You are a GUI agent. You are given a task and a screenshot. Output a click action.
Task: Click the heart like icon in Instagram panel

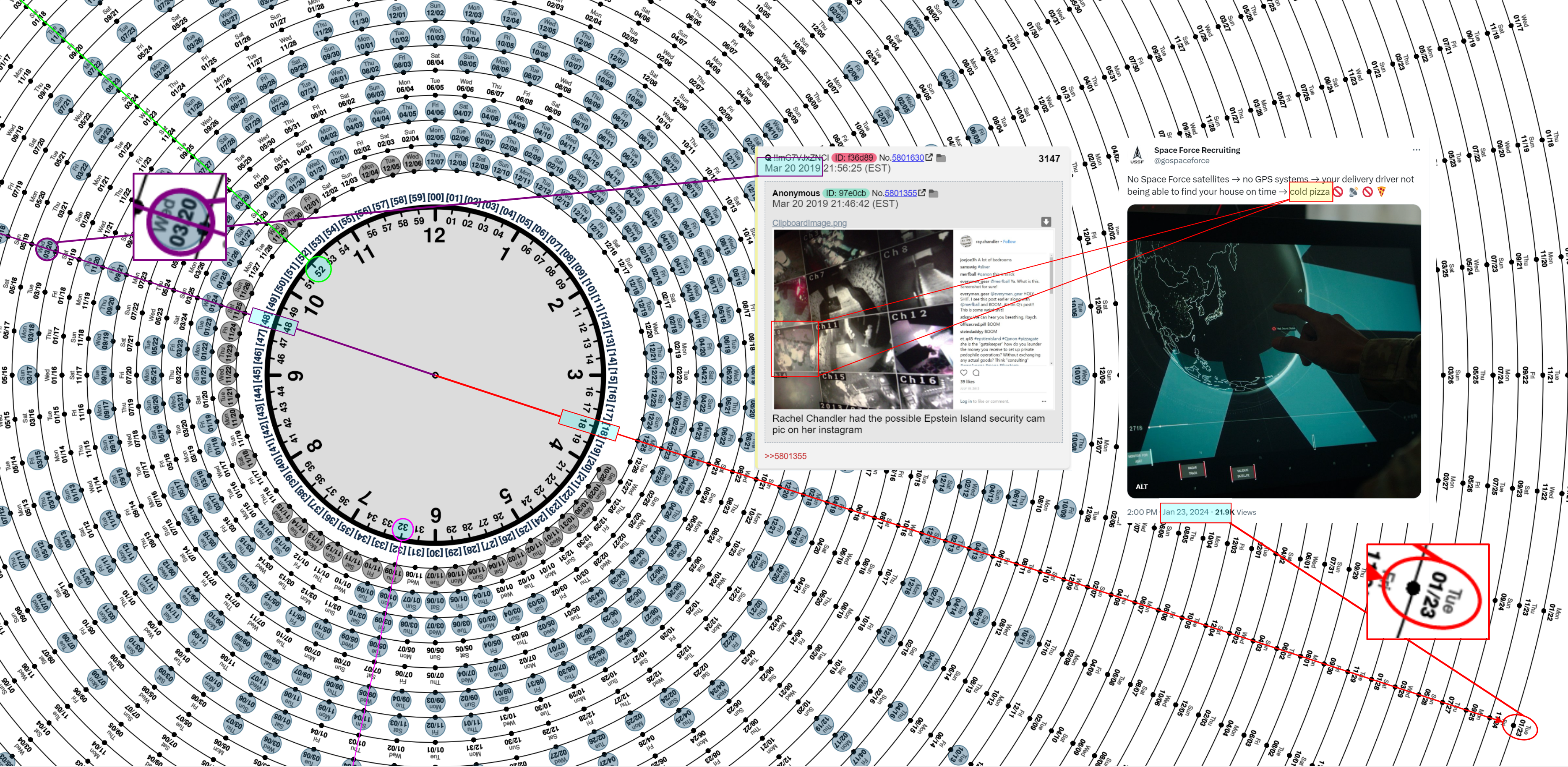(x=963, y=373)
